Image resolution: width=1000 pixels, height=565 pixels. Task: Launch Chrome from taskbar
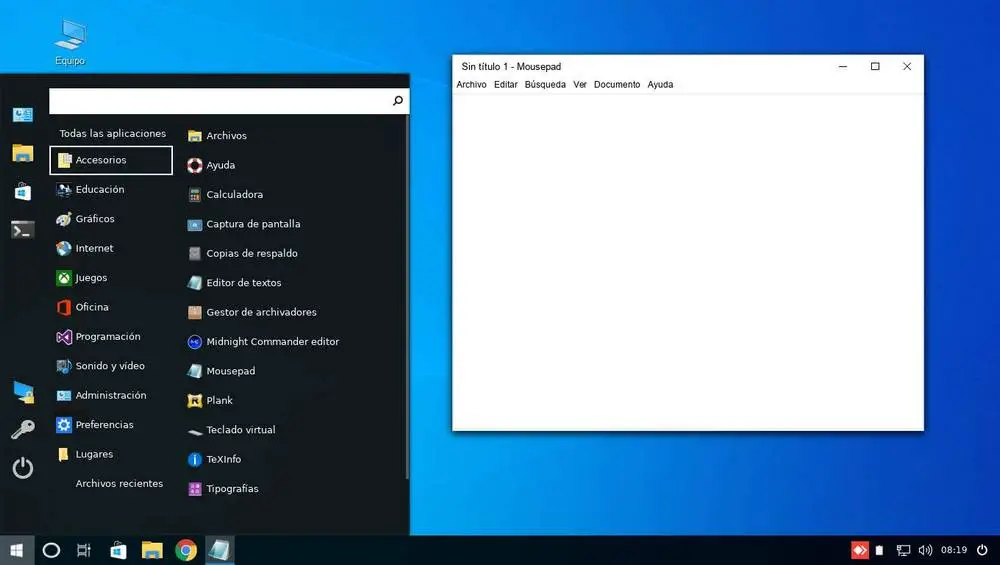[x=186, y=550]
